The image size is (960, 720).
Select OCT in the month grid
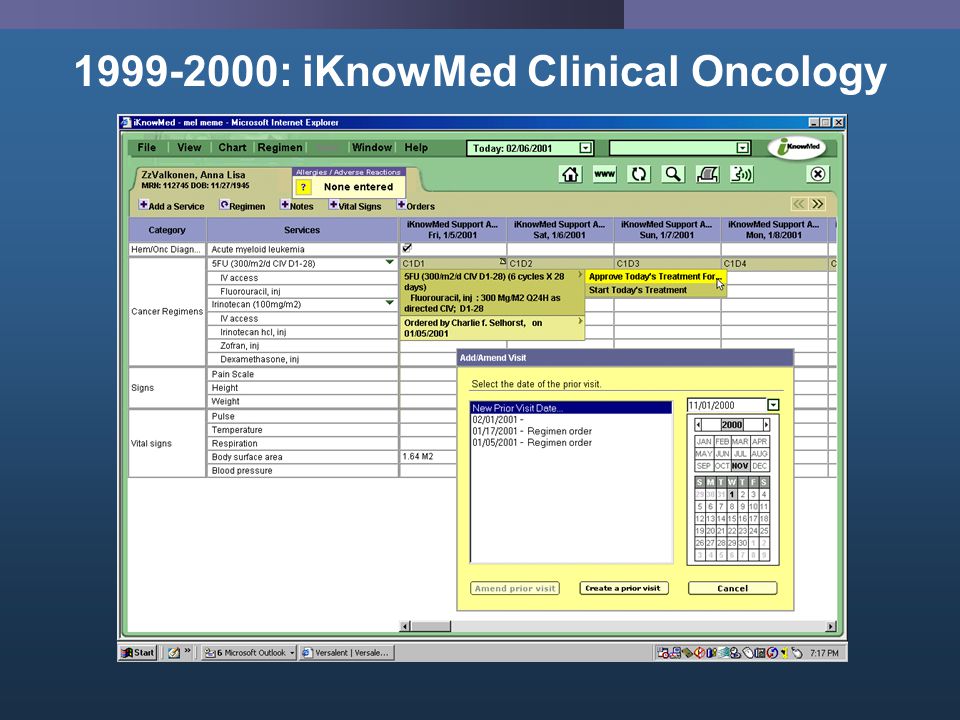click(x=722, y=466)
